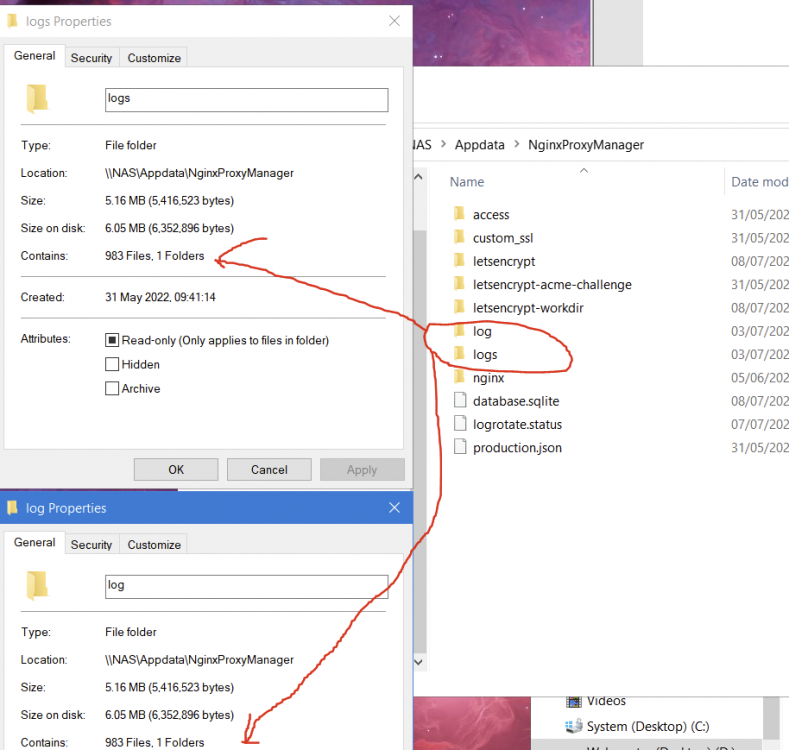This screenshot has height=750, width=789.
Task: Expand the chevron between Appdata and NginxProxyManager
Action: tap(517, 144)
